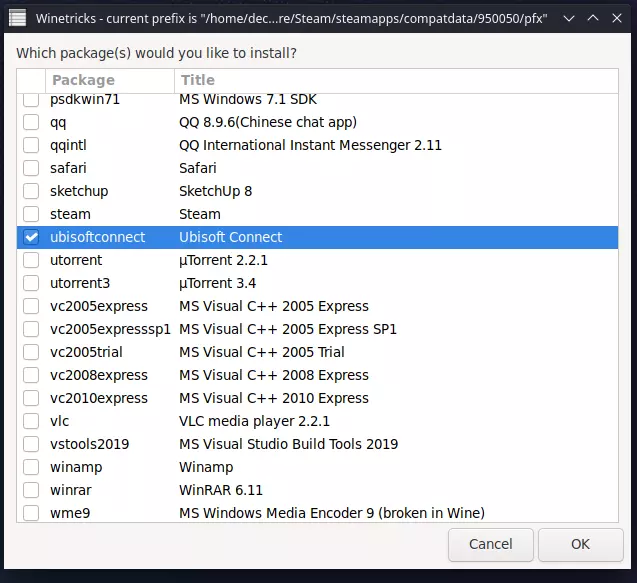Select the MS Windows Media Encoder 9 row
637x583 pixels.
(331, 513)
